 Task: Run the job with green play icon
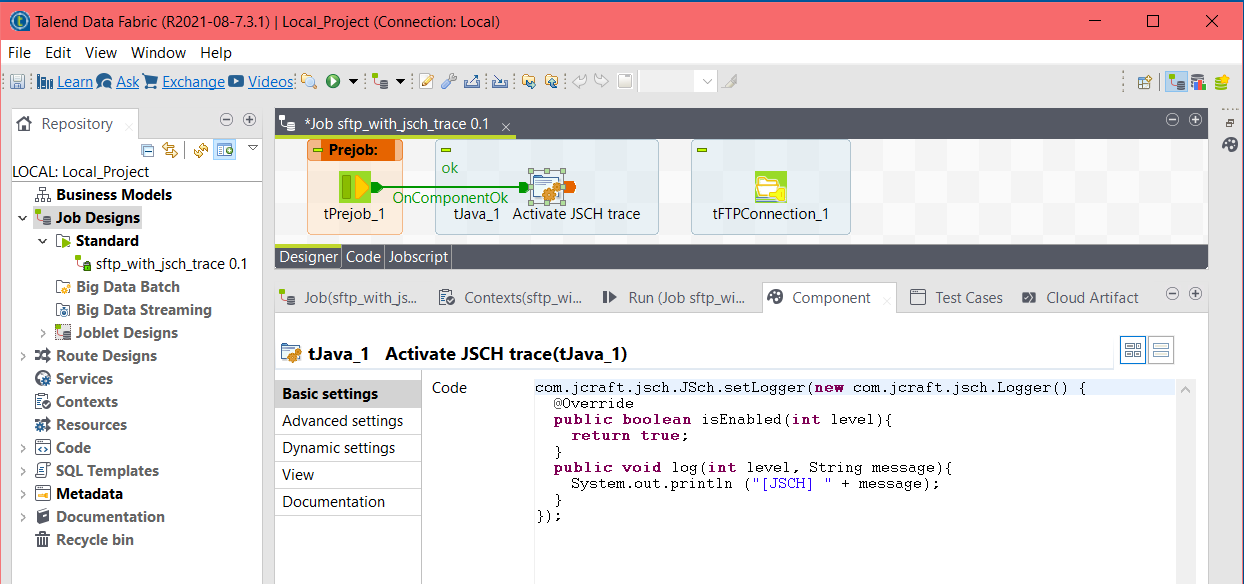tap(333, 82)
